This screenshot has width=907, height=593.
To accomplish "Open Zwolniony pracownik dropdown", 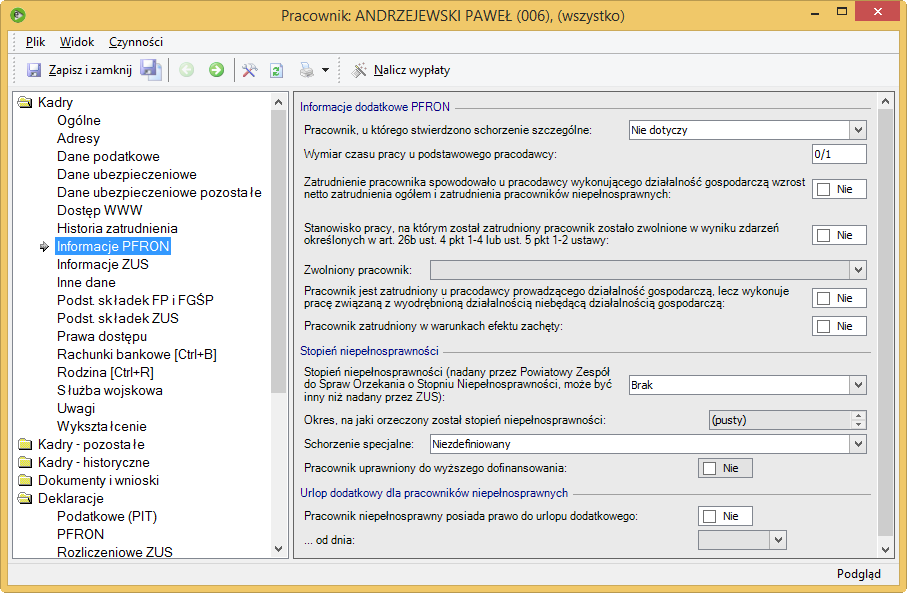I will coord(858,270).
